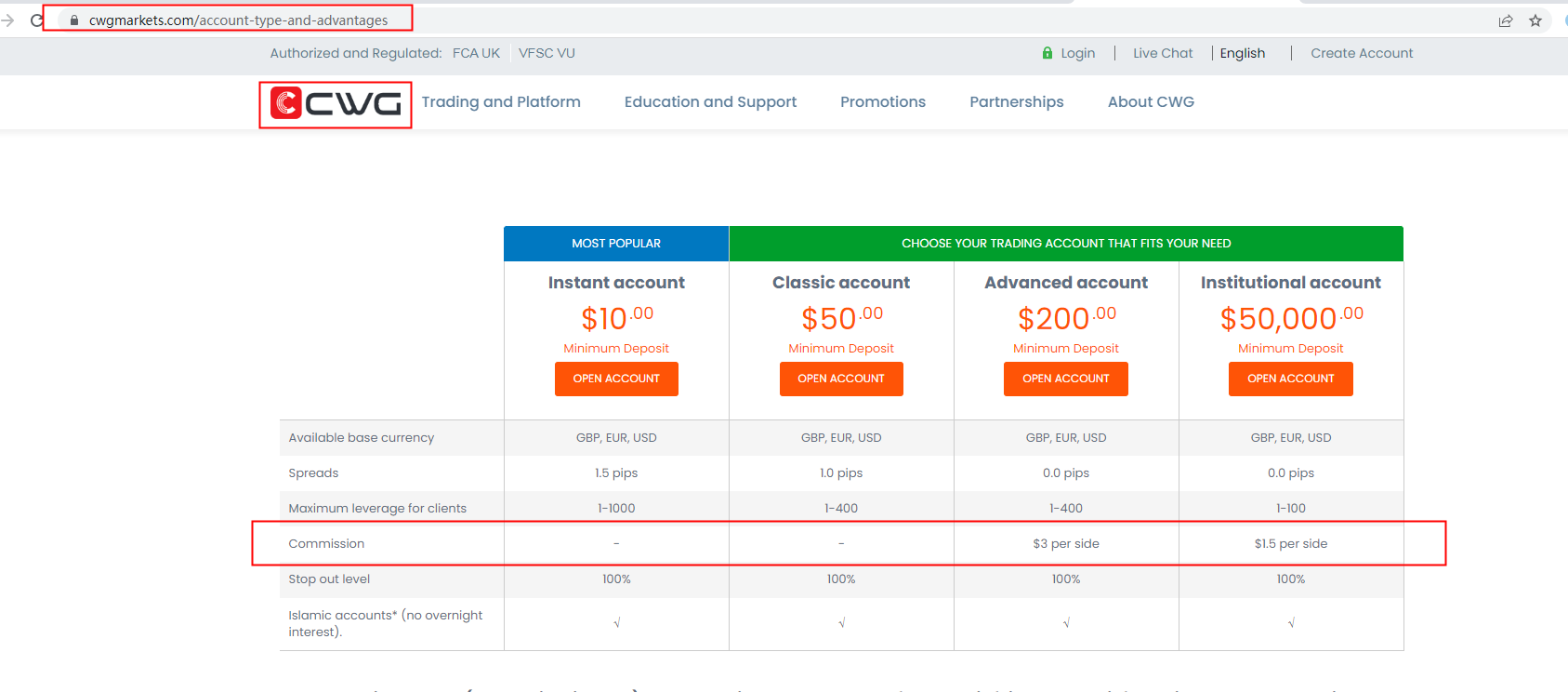The image size is (1568, 692).
Task: Open Live Chat
Action: tap(1163, 53)
